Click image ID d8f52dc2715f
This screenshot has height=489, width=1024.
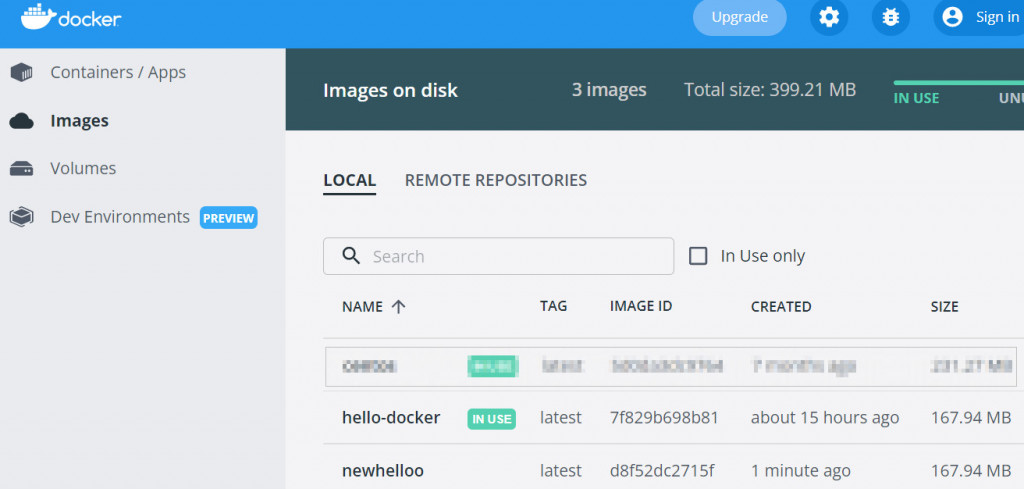point(662,471)
